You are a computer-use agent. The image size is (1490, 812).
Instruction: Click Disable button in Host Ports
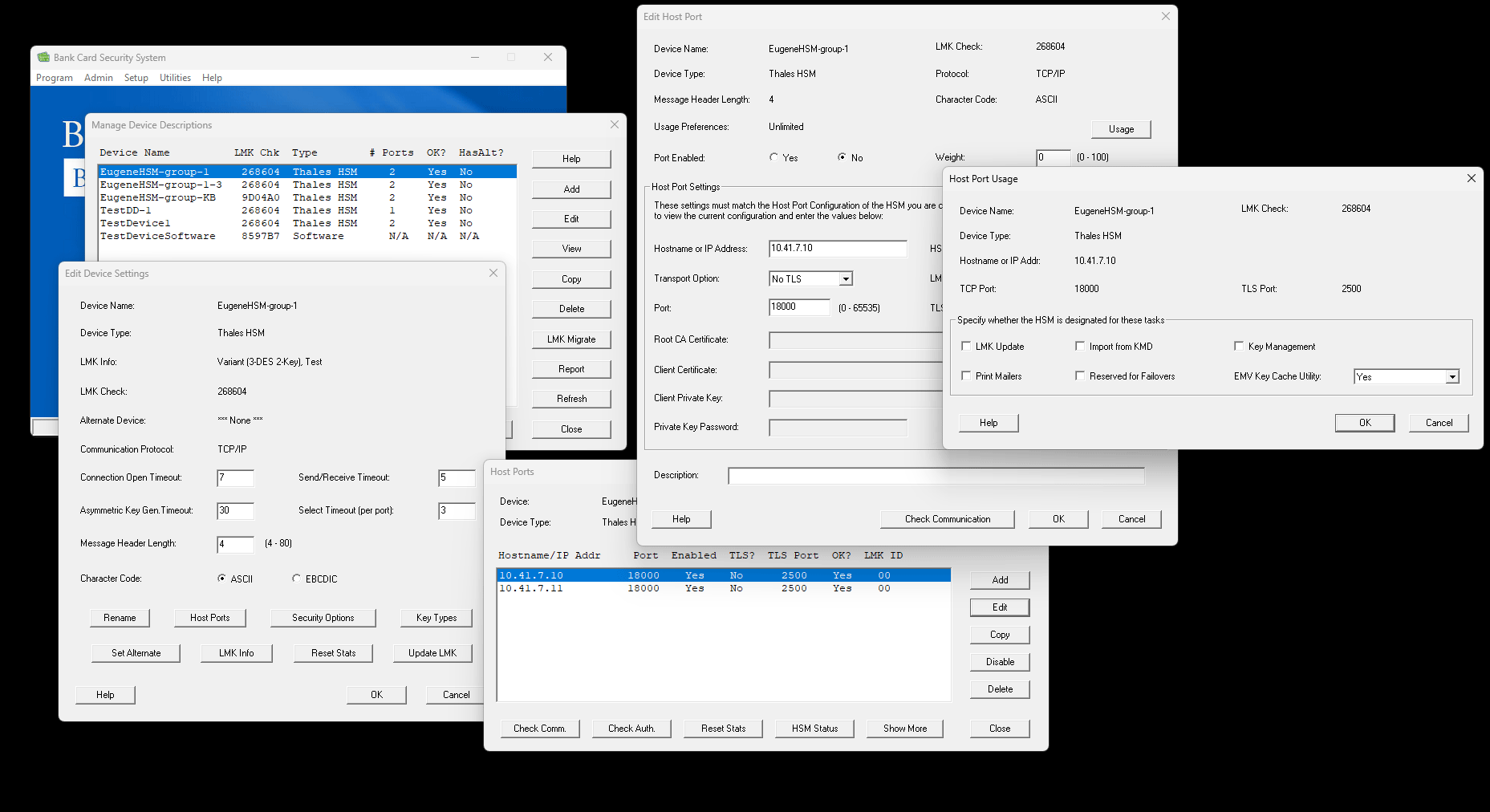(1000, 662)
